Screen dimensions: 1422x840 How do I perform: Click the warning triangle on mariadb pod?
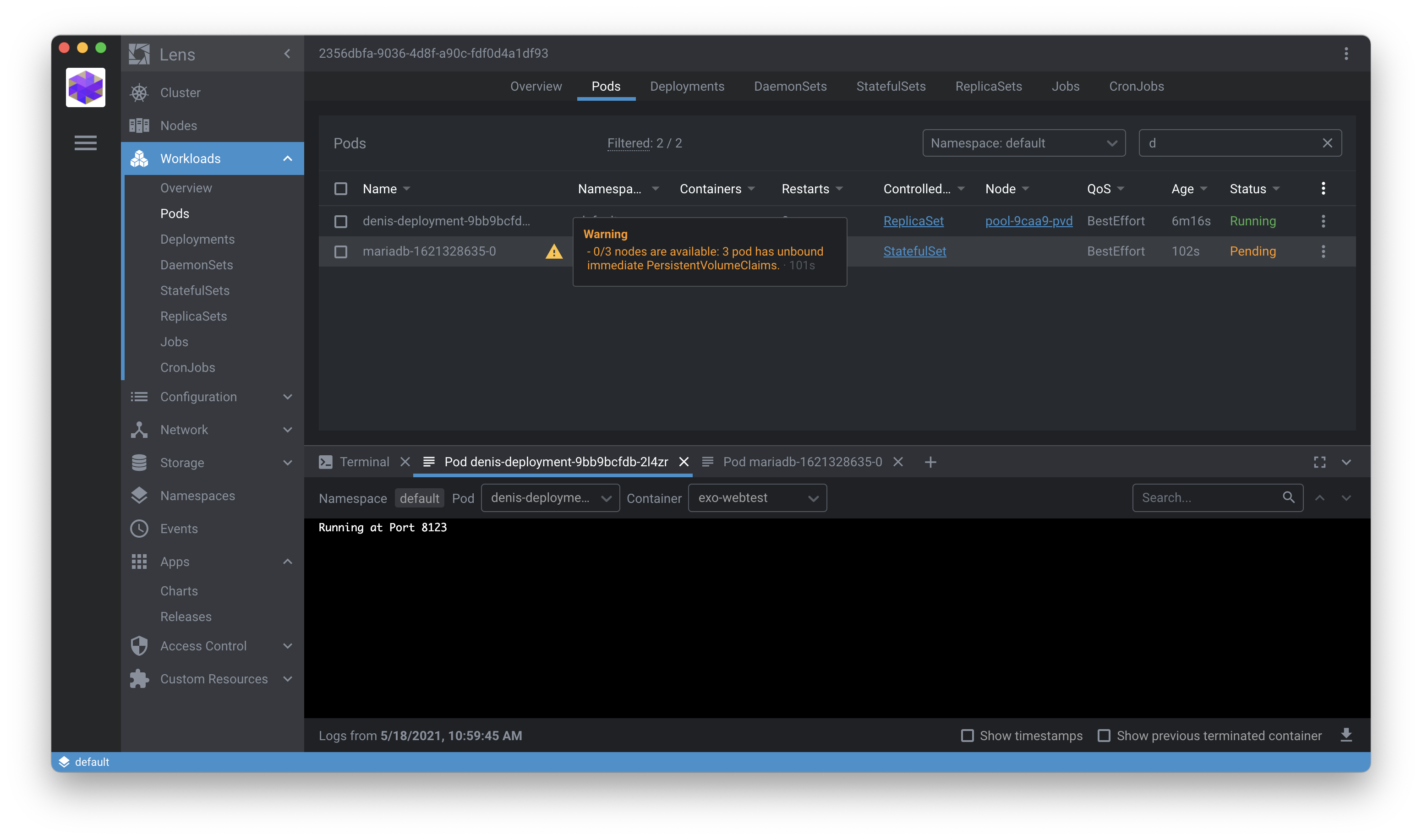point(554,251)
